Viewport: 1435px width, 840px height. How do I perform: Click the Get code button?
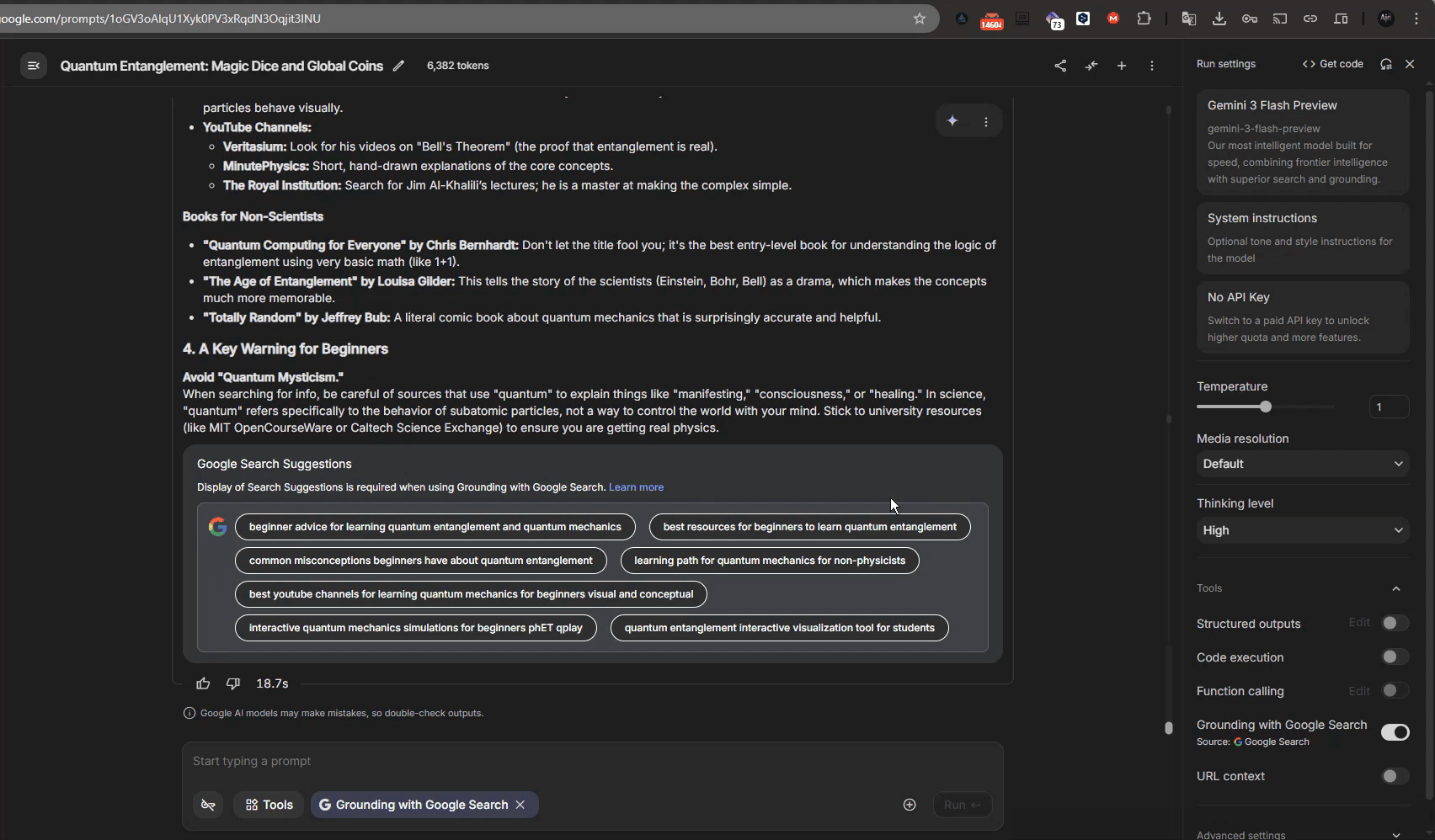pos(1333,64)
